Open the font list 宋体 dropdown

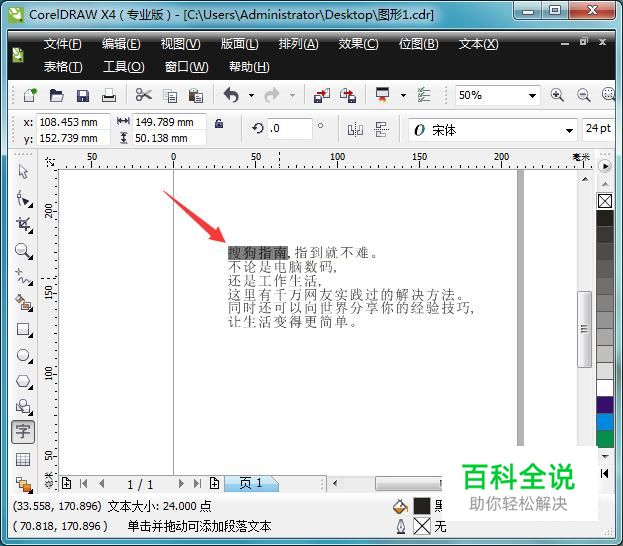tap(569, 130)
